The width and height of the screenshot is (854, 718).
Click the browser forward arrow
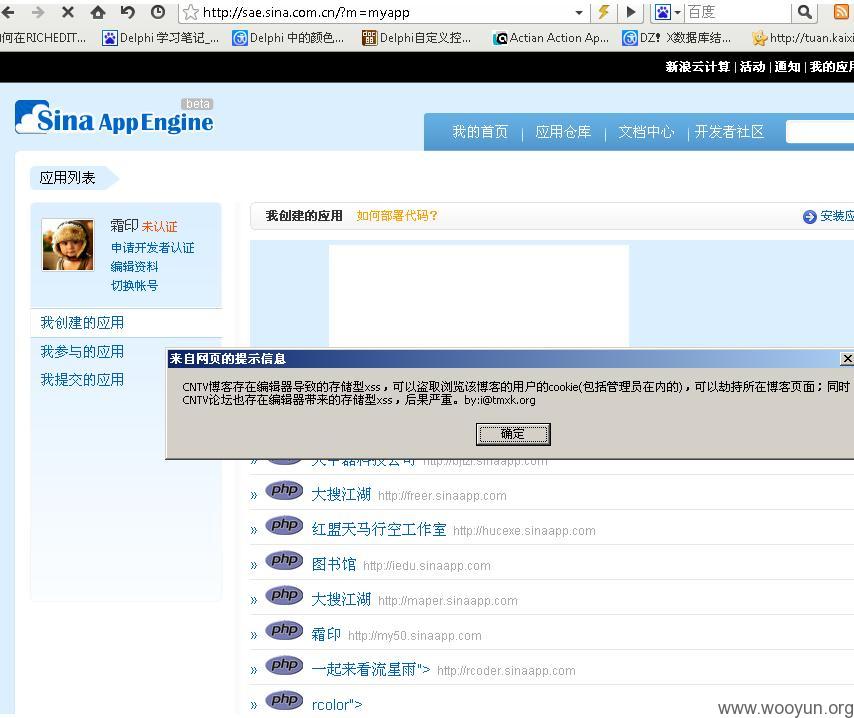pyautogui.click(x=38, y=11)
